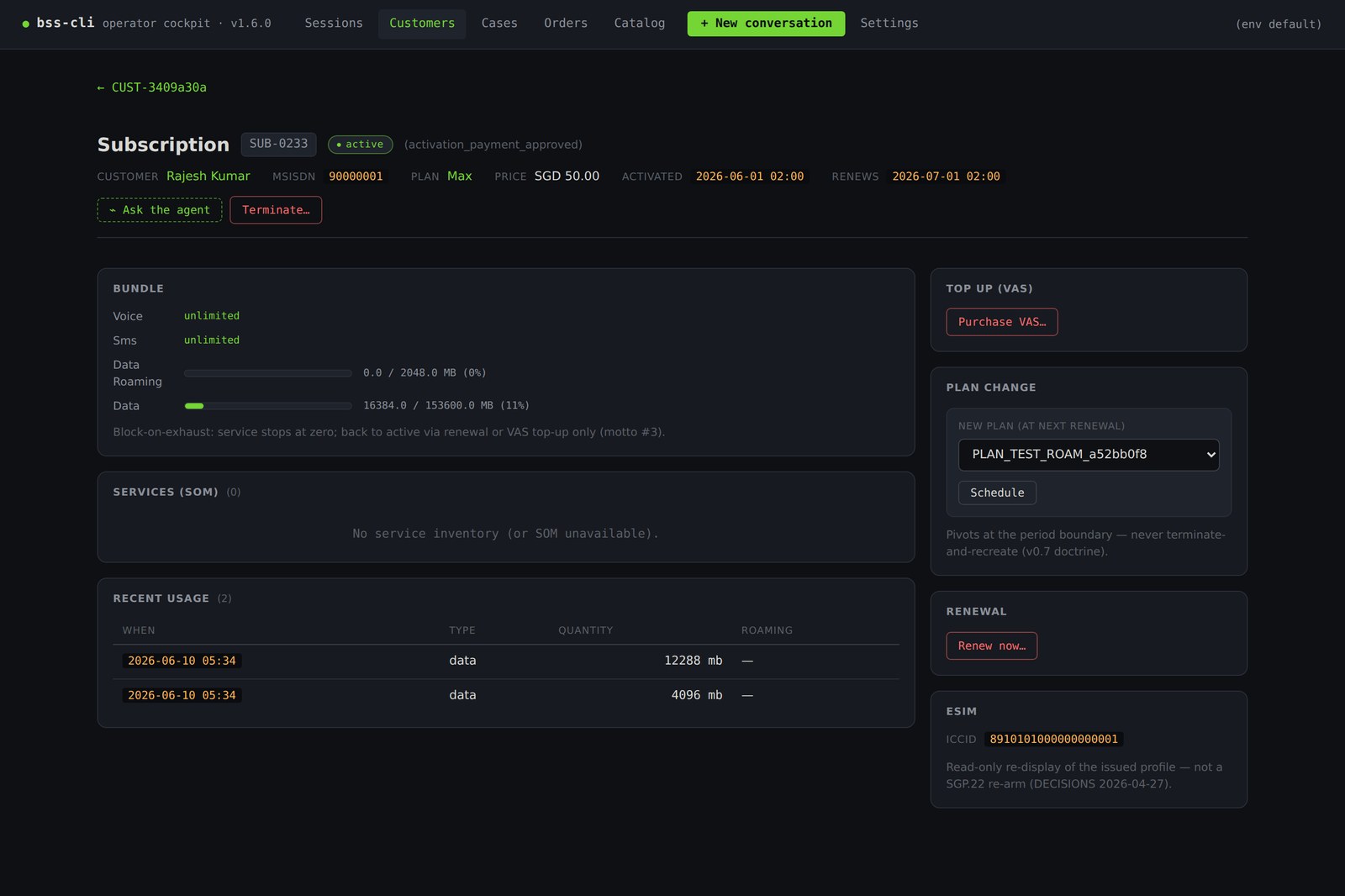The height and width of the screenshot is (896, 1345).
Task: Click the Schedule plan change button
Action: (x=997, y=493)
